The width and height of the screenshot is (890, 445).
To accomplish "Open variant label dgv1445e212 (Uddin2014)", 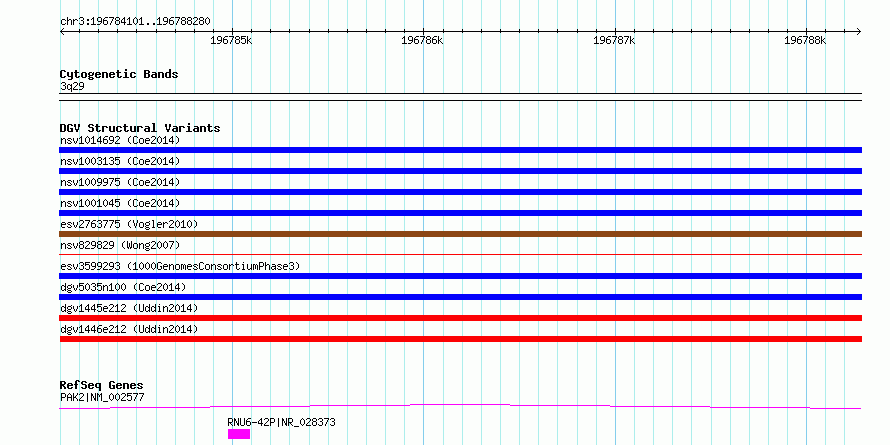I will coord(129,308).
